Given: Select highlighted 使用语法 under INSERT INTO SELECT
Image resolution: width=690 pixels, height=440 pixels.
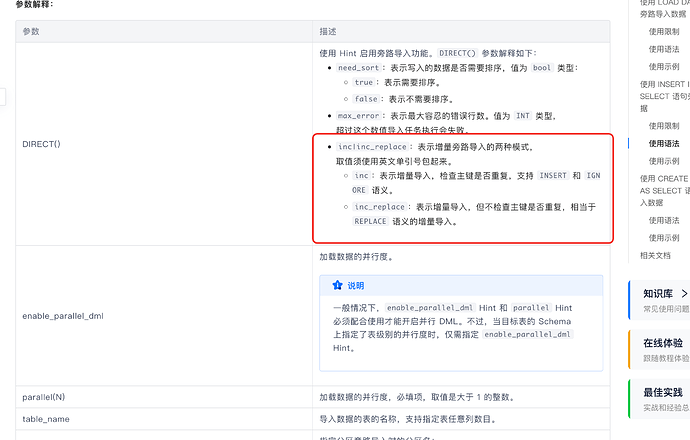Looking at the screenshot, I should coord(663,143).
